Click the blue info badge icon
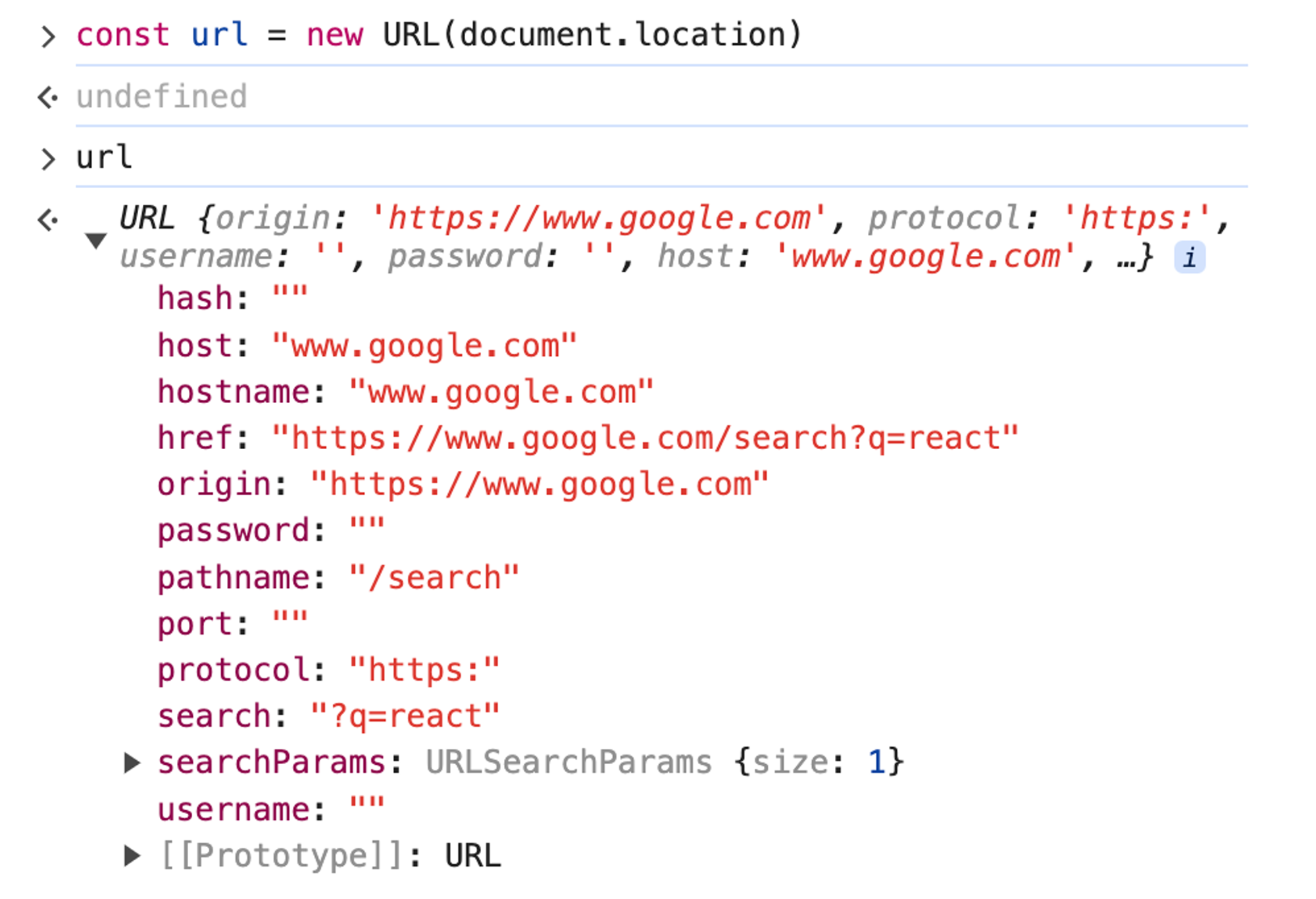 [1190, 257]
